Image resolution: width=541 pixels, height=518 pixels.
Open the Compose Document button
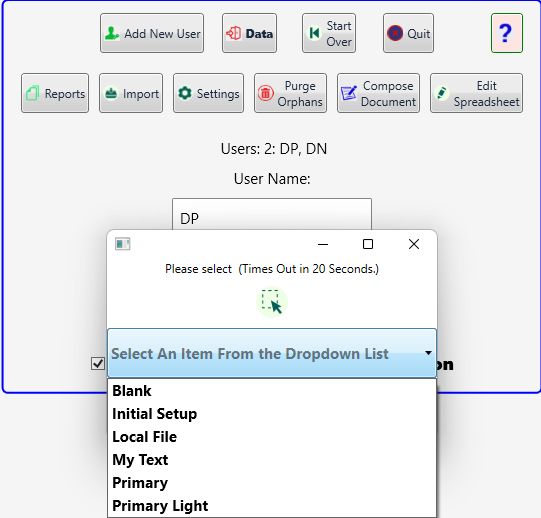pos(378,93)
